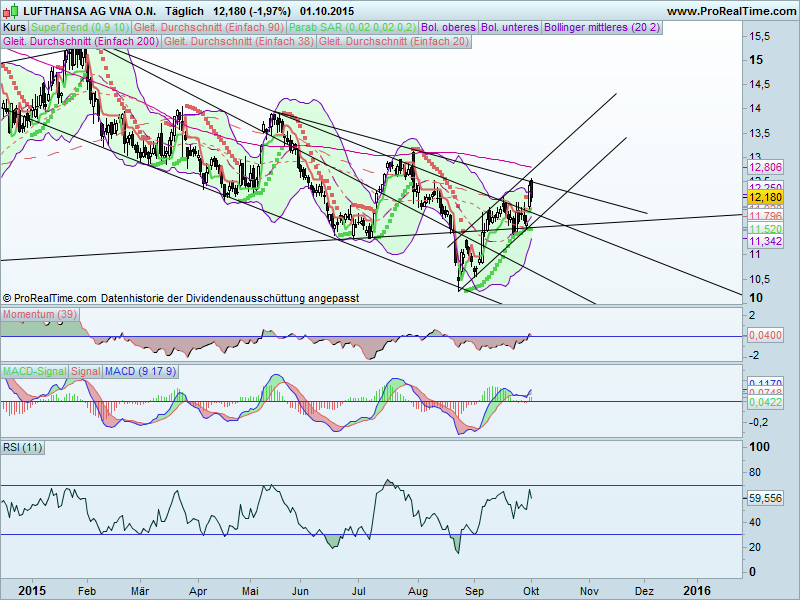This screenshot has width=800, height=600.
Task: Click the Mär label on time axis
Action: [x=140, y=591]
